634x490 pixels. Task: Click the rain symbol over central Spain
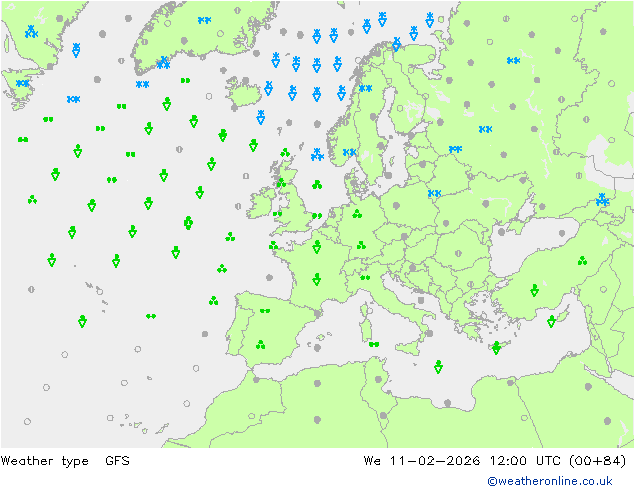(261, 344)
